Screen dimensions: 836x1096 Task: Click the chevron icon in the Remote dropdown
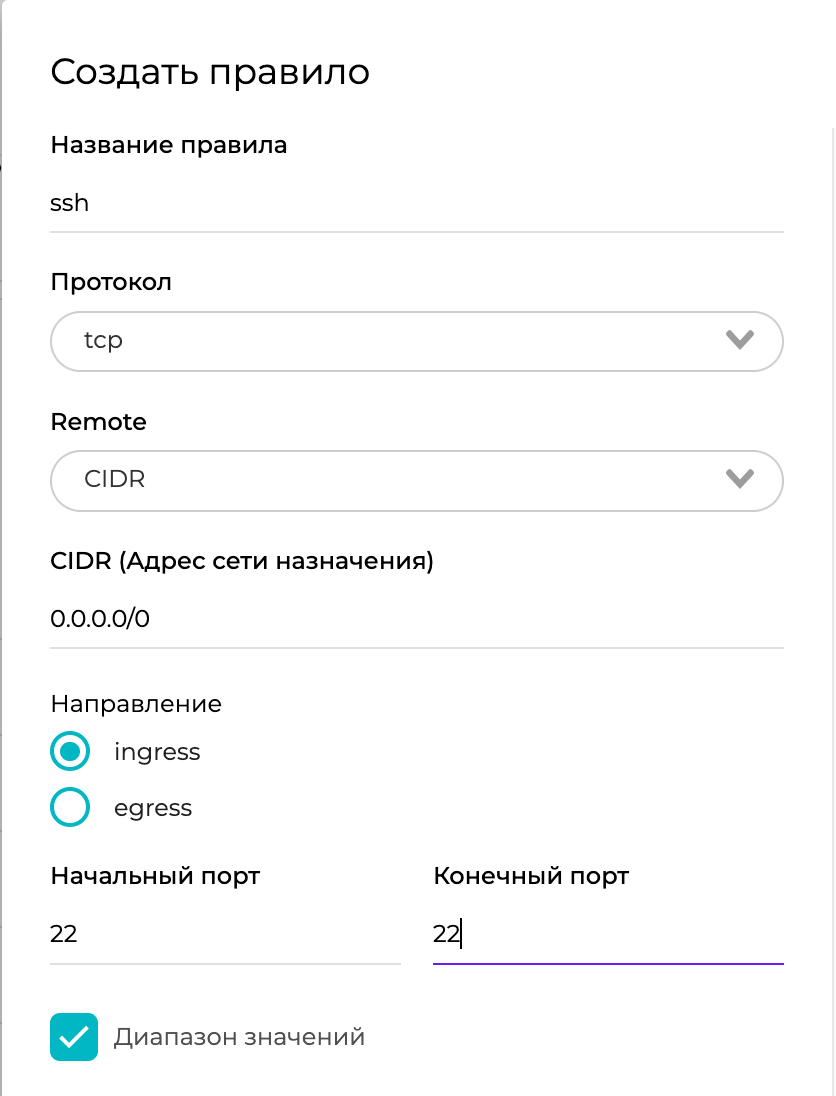pos(739,479)
